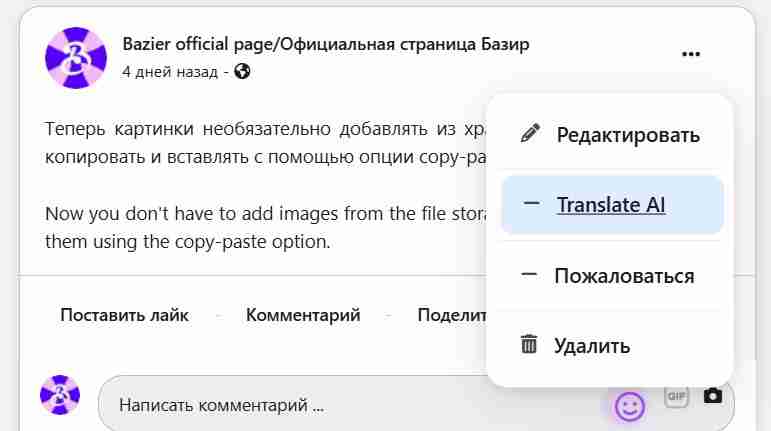The image size is (771, 431).
Task: Click the globe audience icon
Action: click(x=241, y=71)
